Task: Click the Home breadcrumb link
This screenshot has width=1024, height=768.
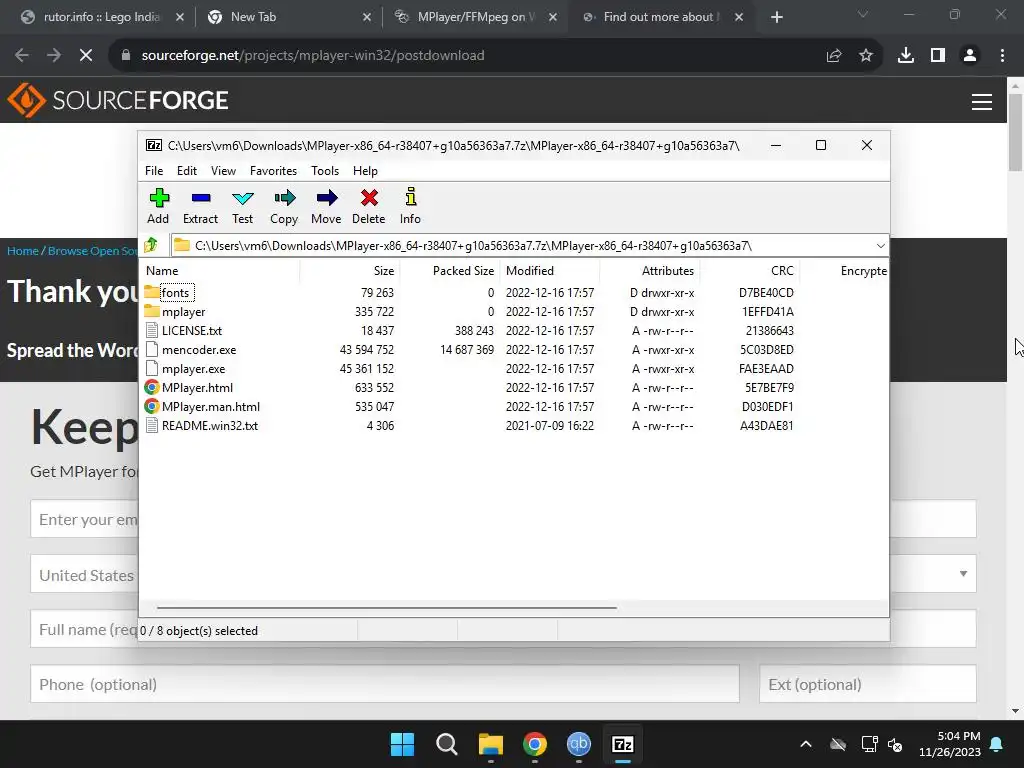Action: point(23,251)
